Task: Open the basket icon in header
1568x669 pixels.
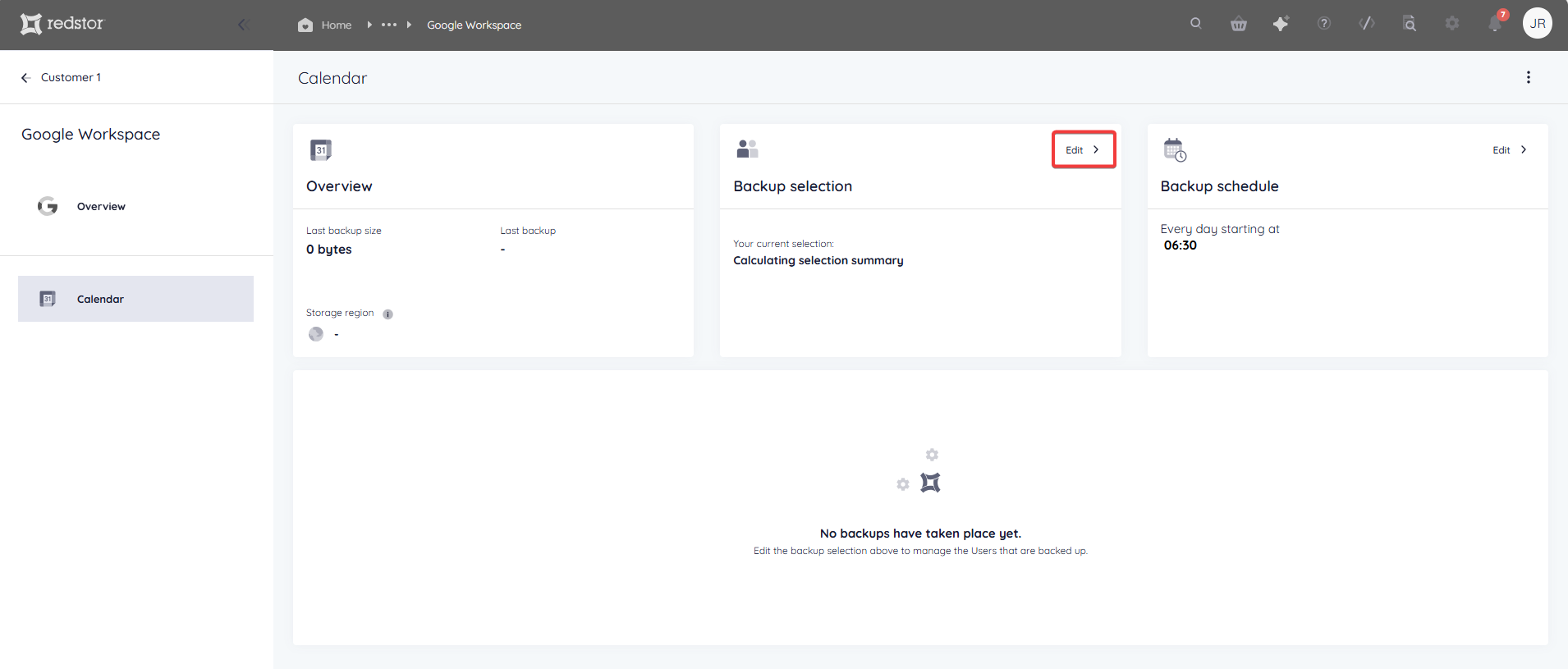Action: 1239,24
